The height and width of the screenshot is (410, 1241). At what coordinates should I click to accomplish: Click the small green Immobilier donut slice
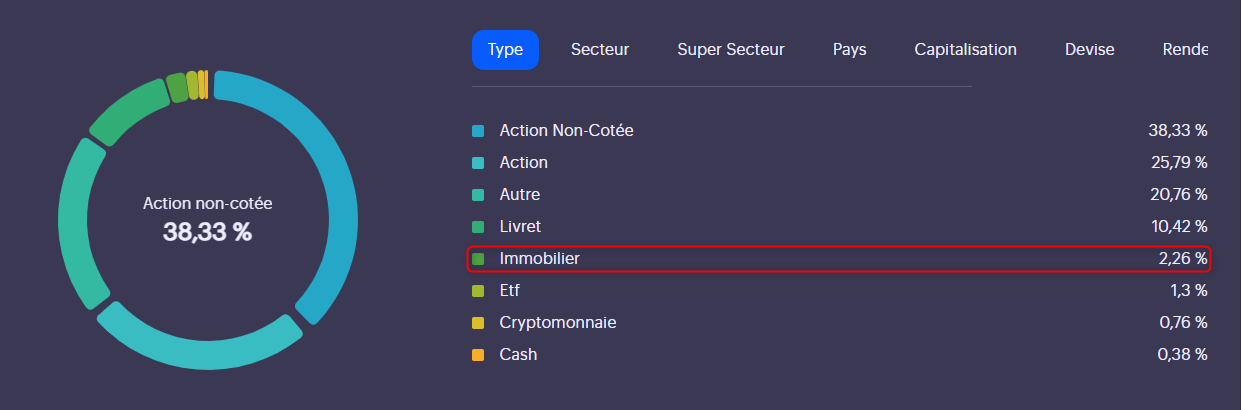pos(177,88)
